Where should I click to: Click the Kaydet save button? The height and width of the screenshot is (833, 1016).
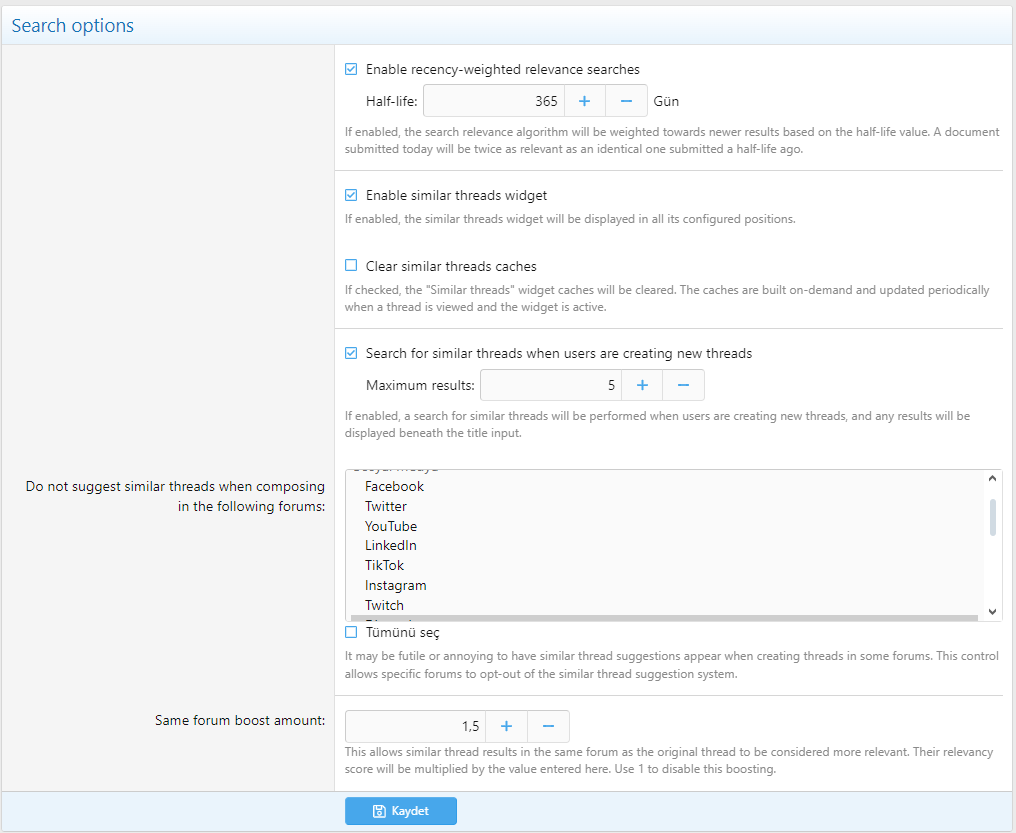[x=400, y=811]
